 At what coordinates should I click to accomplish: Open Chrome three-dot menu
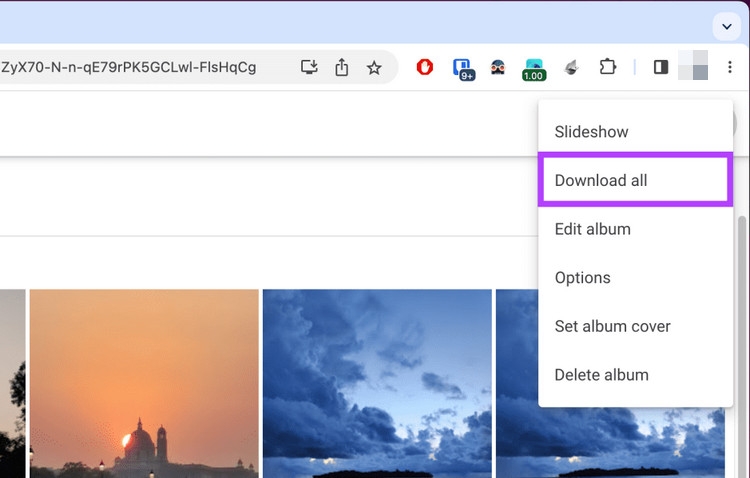pyautogui.click(x=729, y=67)
